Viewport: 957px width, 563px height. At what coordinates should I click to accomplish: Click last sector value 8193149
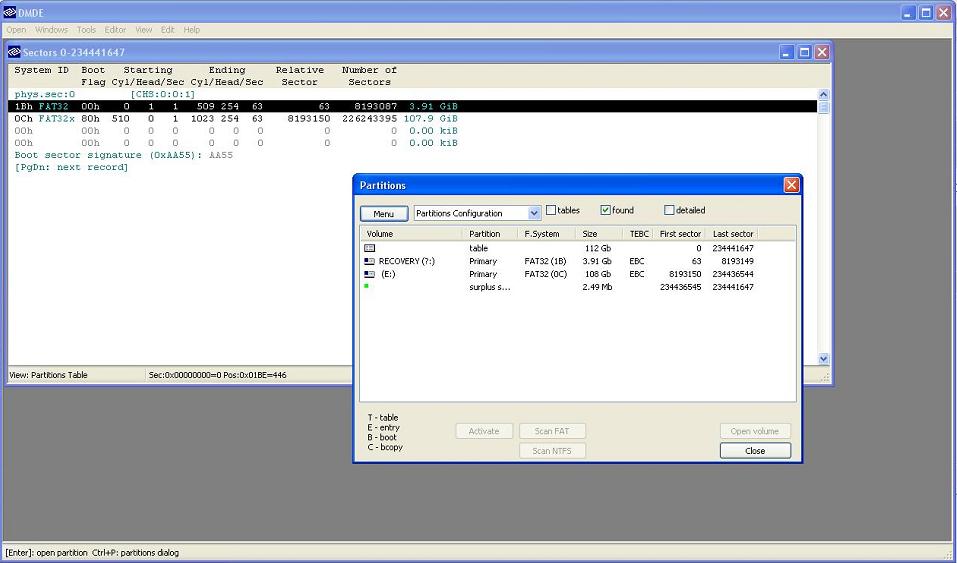[737, 261]
